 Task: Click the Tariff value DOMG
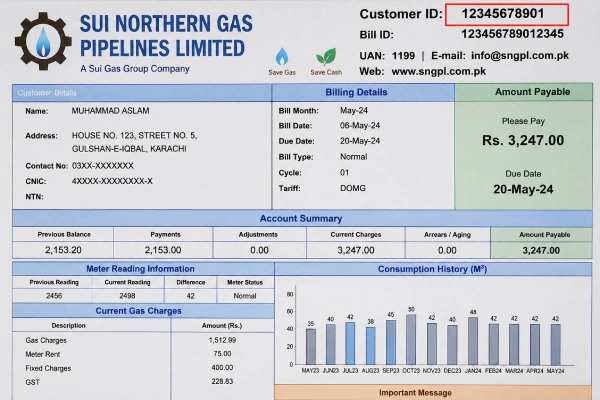click(353, 188)
